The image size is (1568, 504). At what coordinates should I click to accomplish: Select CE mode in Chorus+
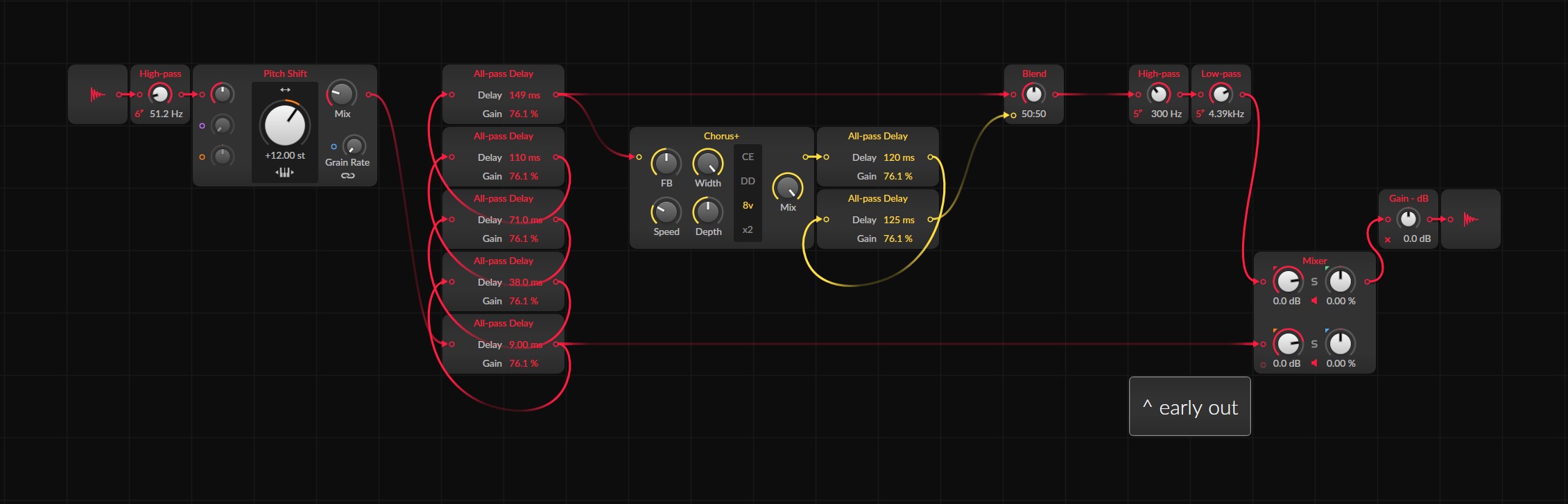click(x=748, y=157)
